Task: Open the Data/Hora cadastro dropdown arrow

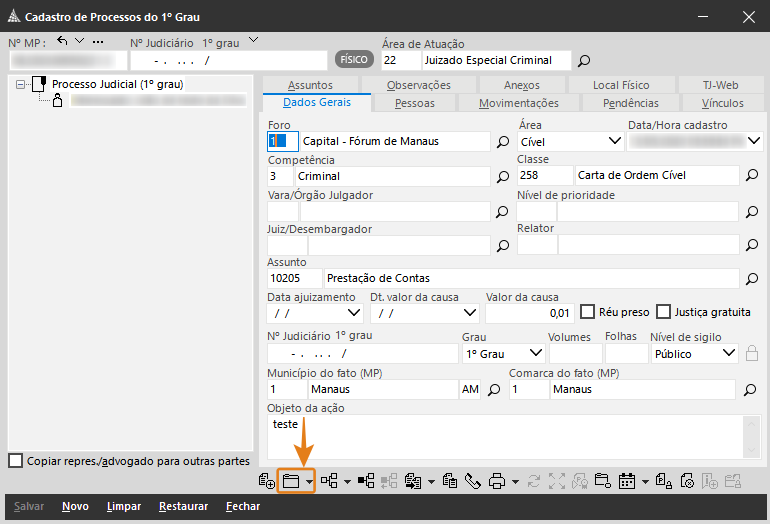Action: point(754,141)
